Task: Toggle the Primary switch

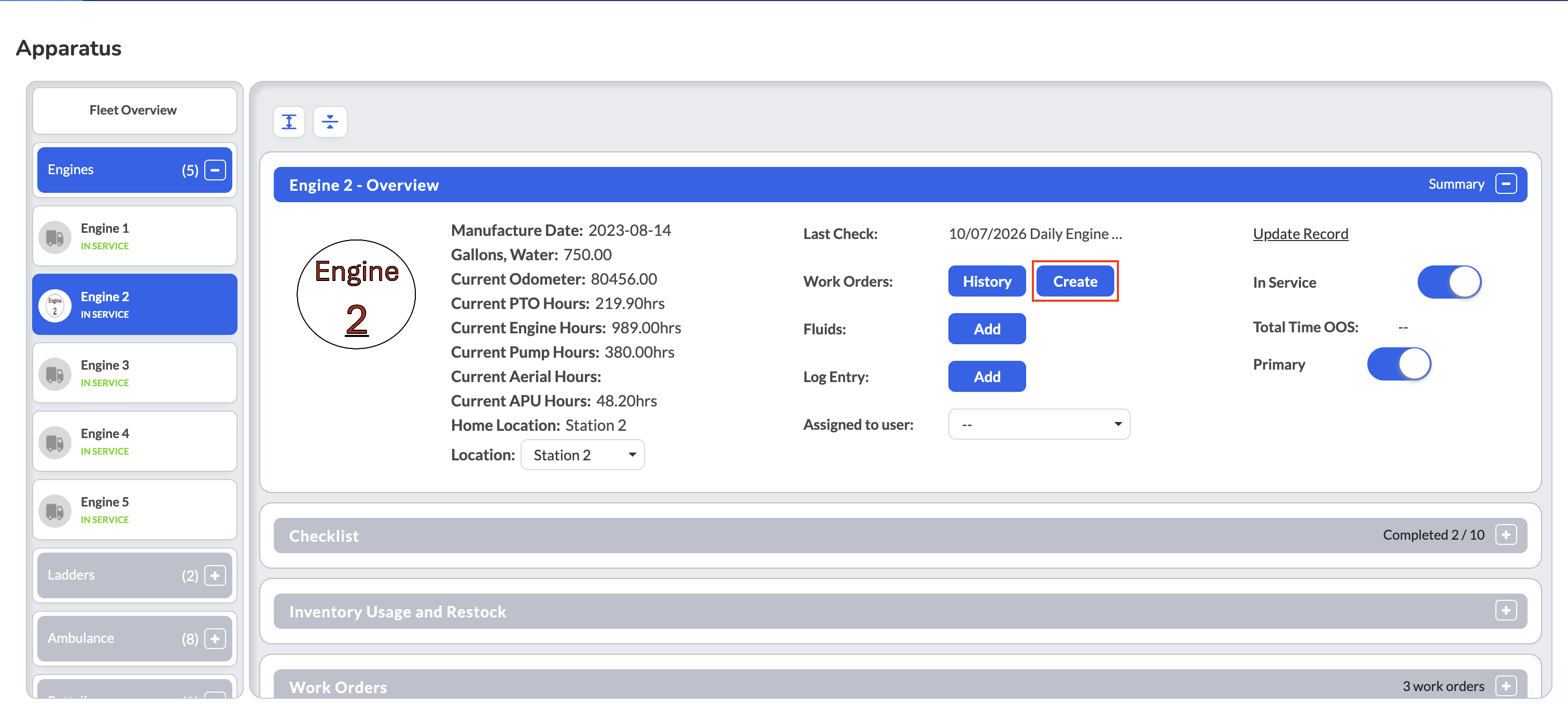Action: [1399, 364]
